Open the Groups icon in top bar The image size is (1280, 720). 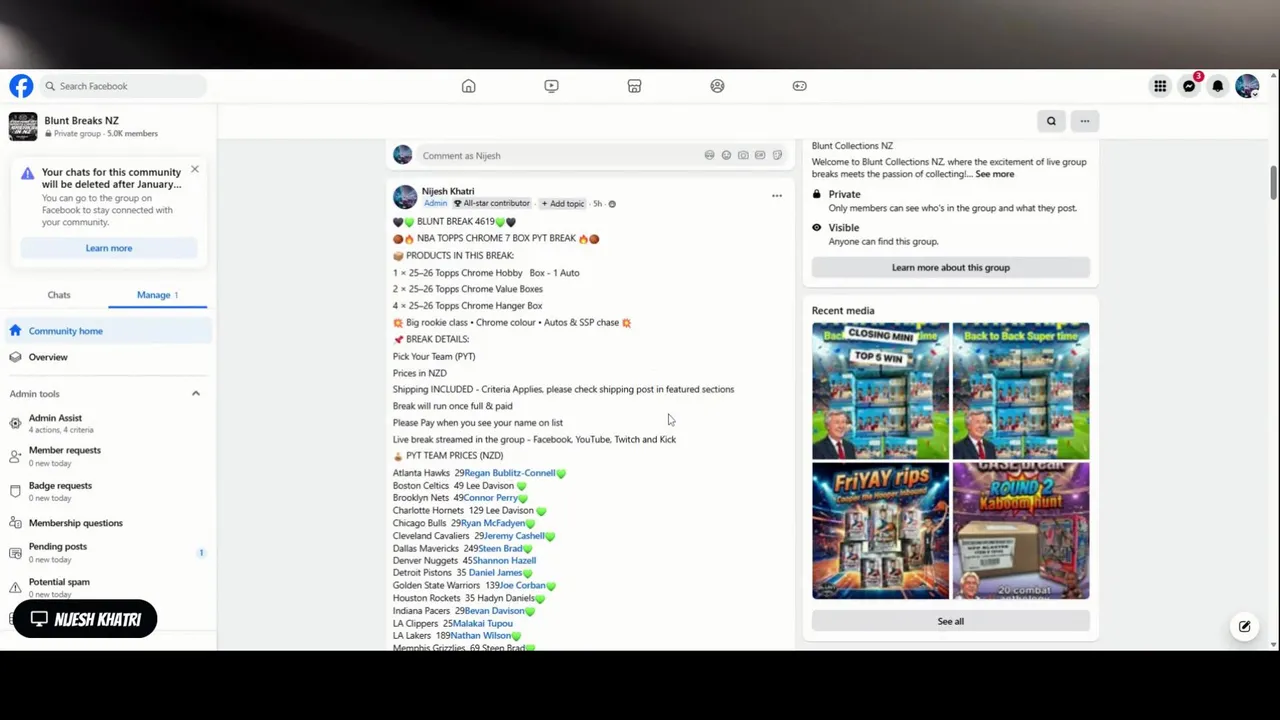pyautogui.click(x=717, y=86)
